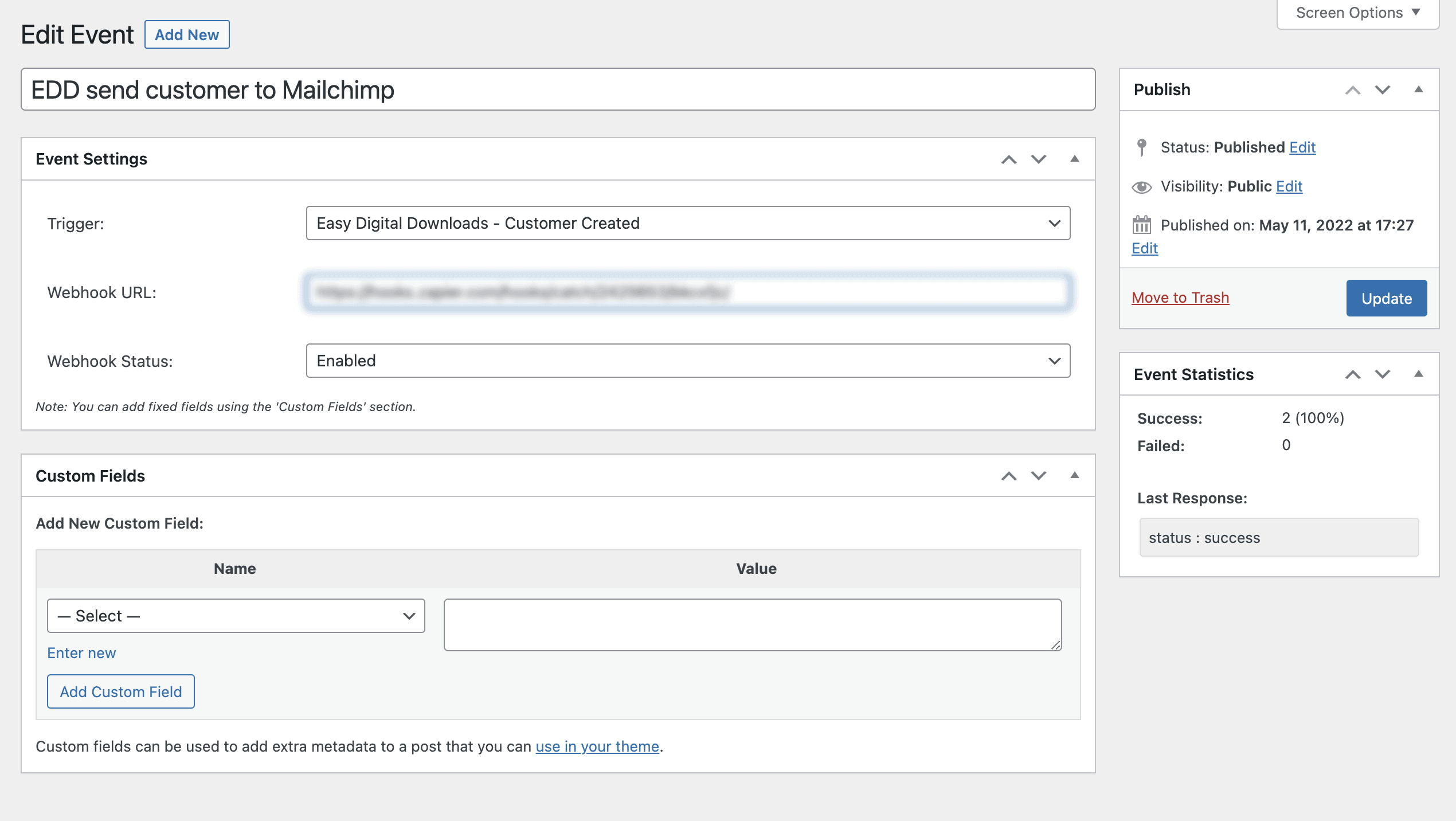Click the 'Webhook Status:' label
The image size is (1456, 821).
[110, 361]
